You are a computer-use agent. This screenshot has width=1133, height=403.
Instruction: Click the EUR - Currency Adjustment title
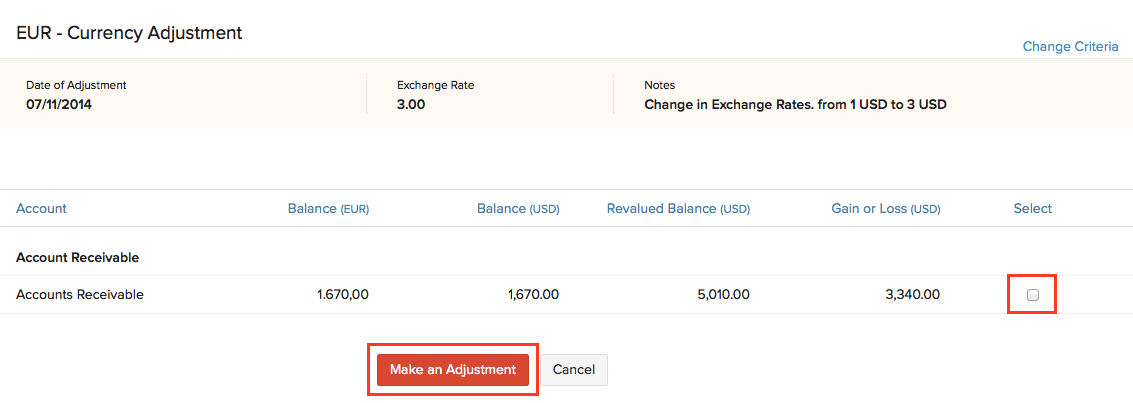pyautogui.click(x=129, y=33)
